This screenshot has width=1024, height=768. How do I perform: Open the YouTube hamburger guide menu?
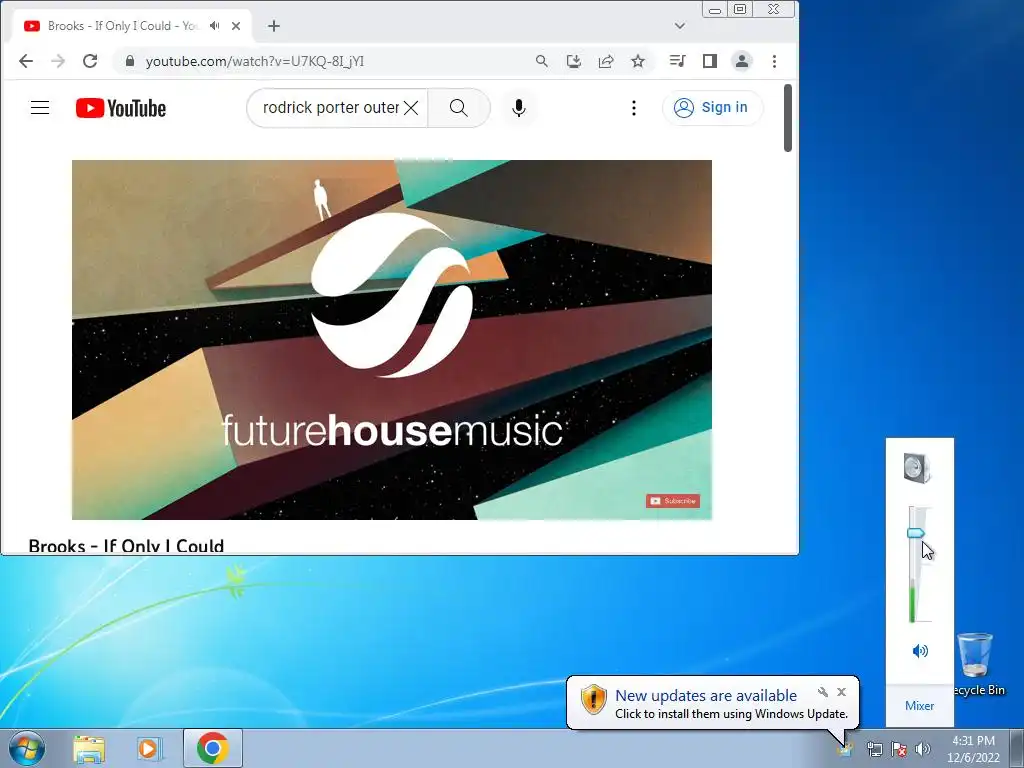tap(40, 108)
